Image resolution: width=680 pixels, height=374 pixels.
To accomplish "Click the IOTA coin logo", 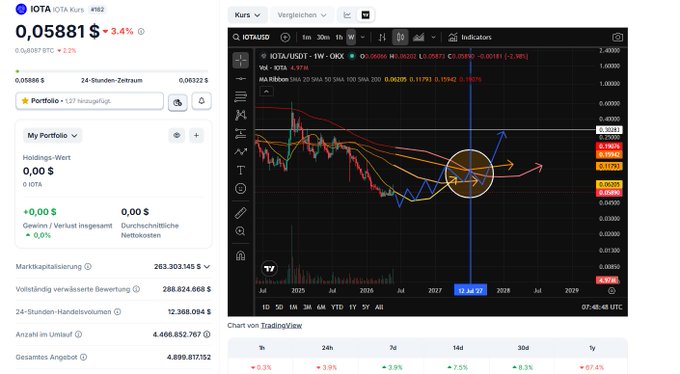I will pos(21,9).
